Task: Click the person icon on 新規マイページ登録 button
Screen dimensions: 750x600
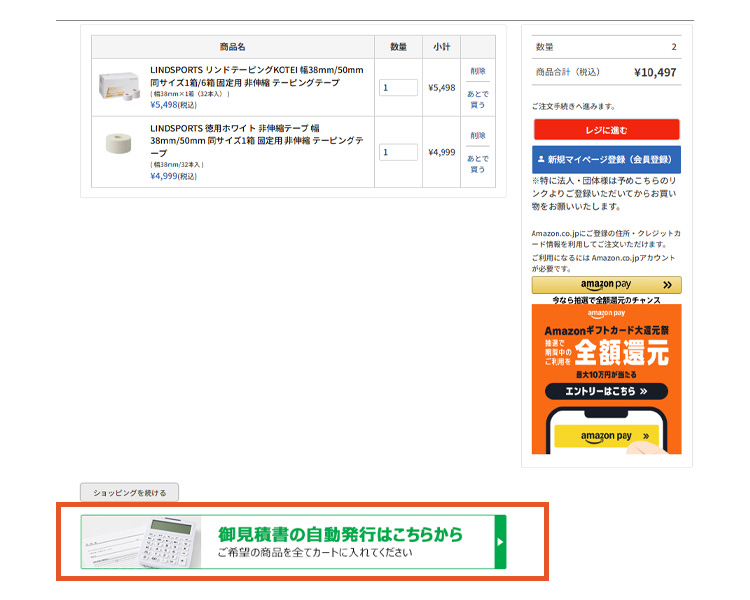Action: tap(541, 159)
